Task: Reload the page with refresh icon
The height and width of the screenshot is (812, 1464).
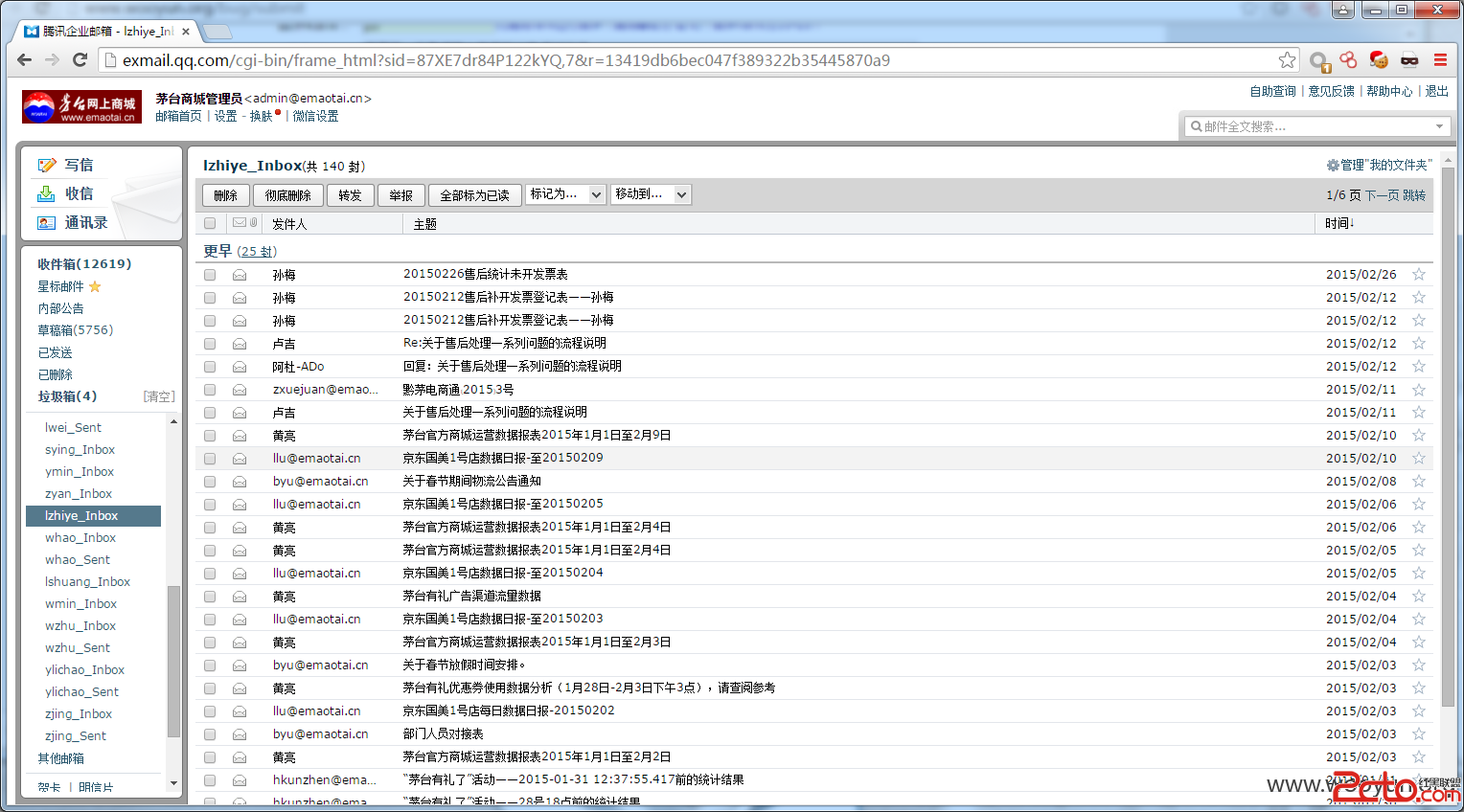Action: [80, 59]
